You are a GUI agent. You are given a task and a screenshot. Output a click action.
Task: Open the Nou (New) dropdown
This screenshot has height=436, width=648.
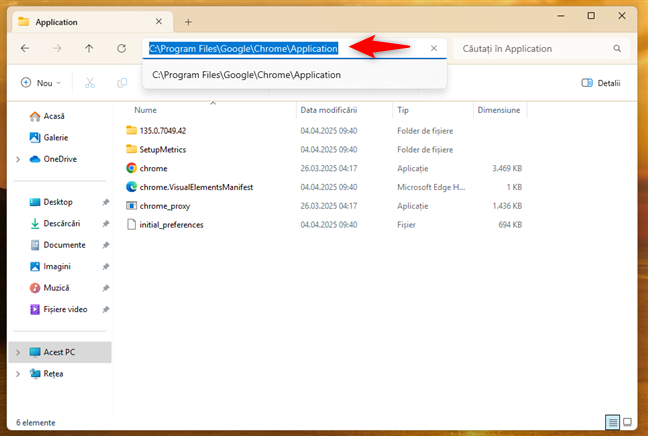40,83
